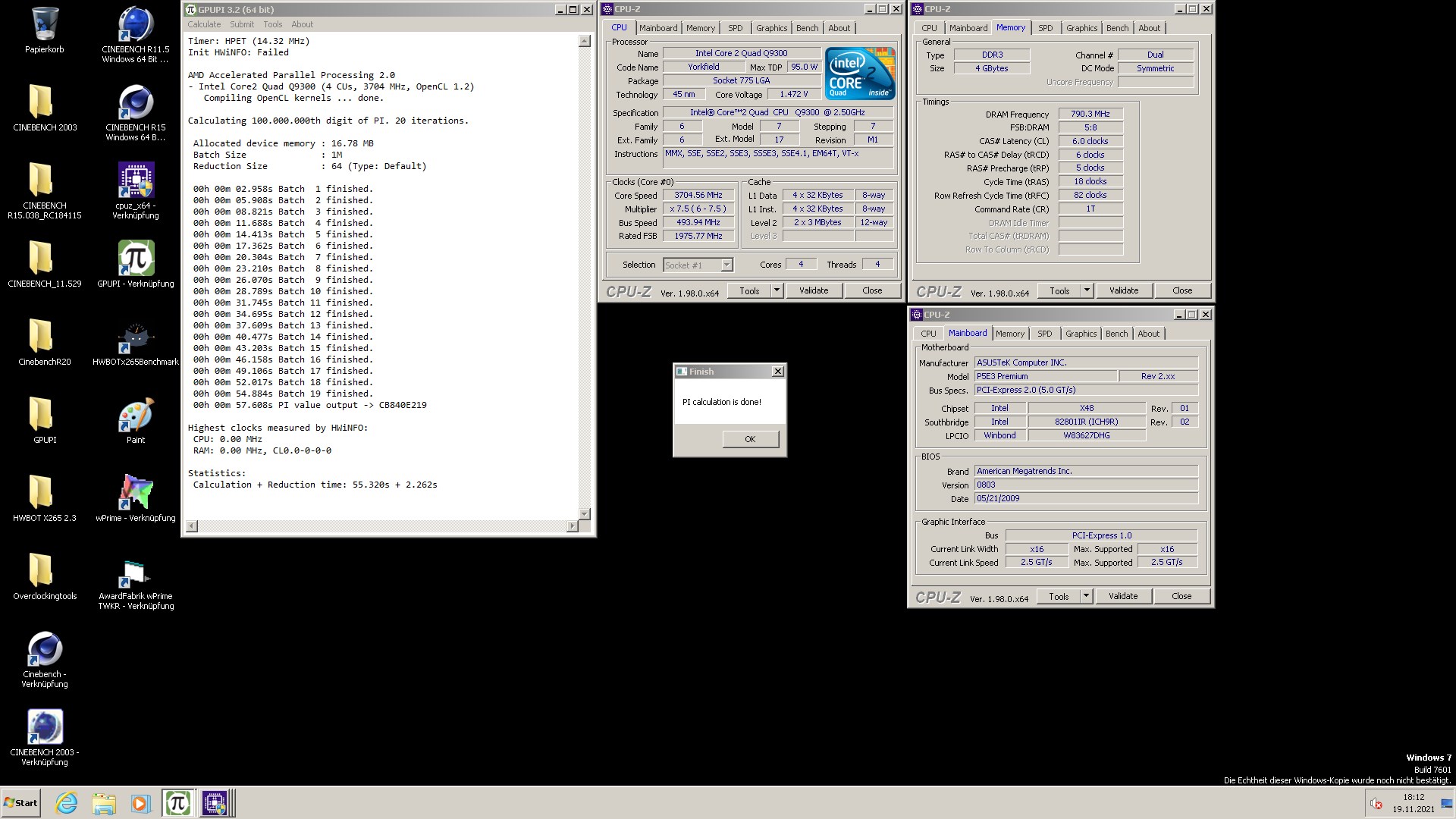This screenshot has width=1456, height=819.
Task: Click GPUPI horizontal scrollbar right arrow
Action: pyautogui.click(x=572, y=526)
